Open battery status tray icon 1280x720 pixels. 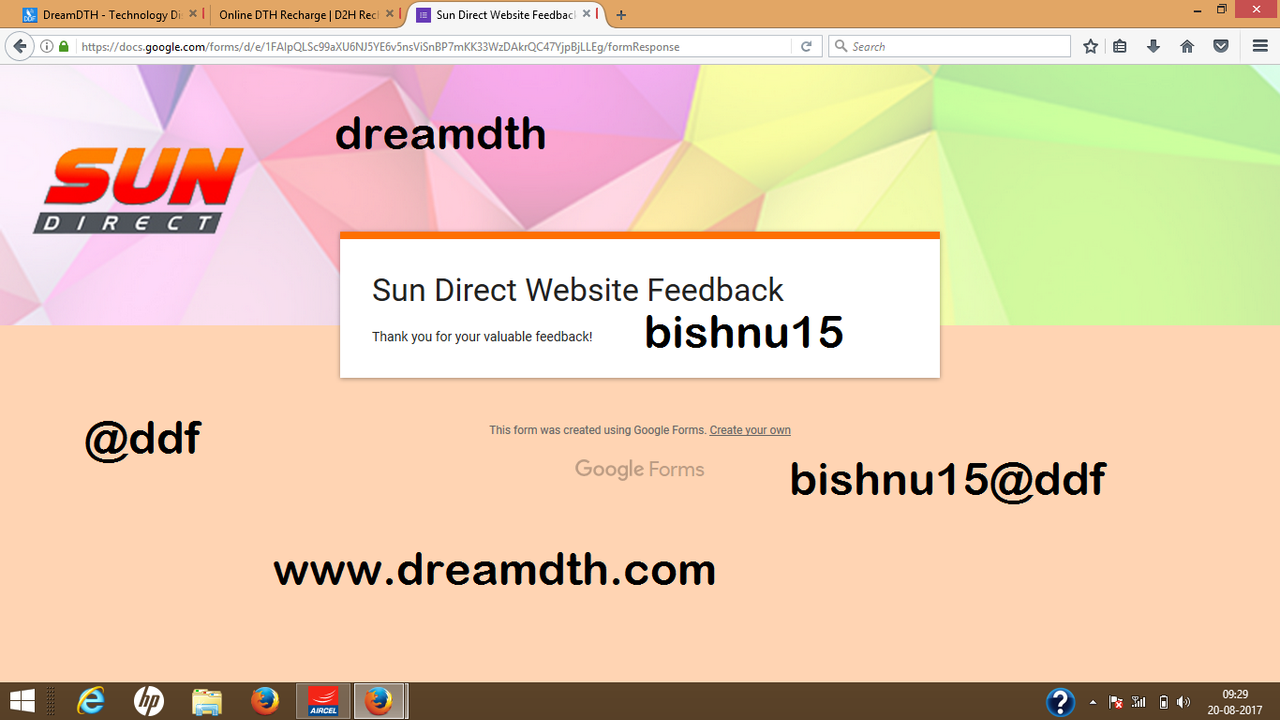coord(1163,702)
